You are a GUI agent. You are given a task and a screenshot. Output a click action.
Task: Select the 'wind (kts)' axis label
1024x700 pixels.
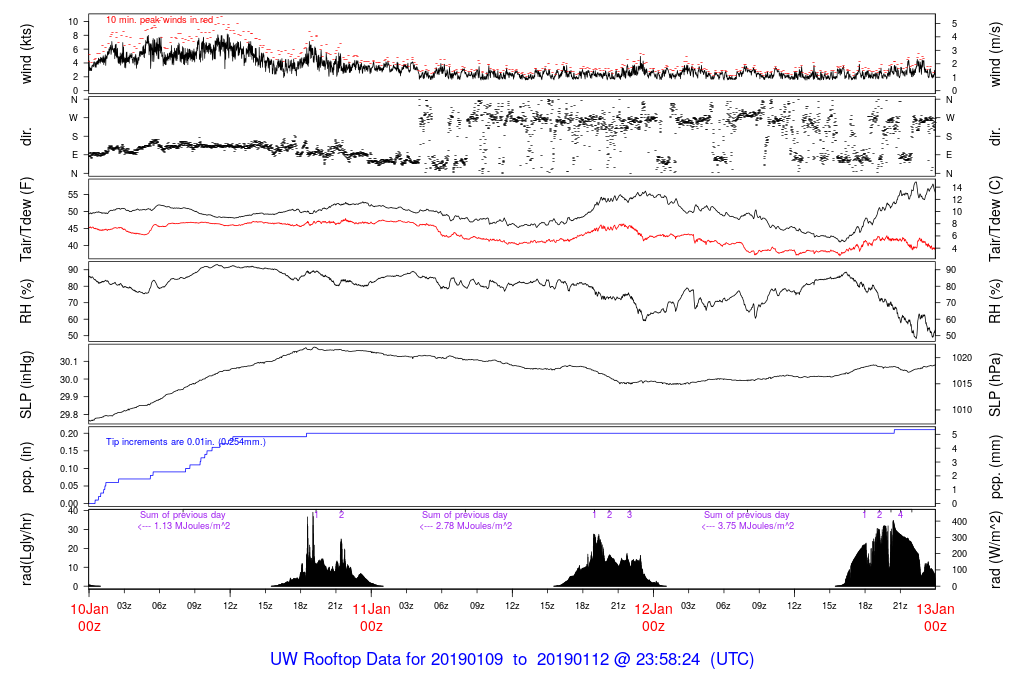tap(26, 54)
